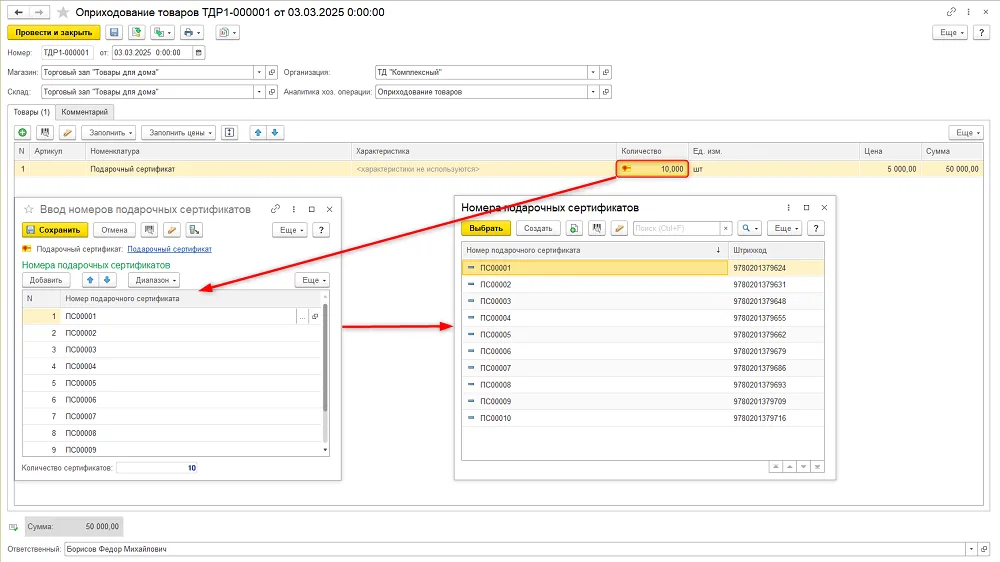Viewport: 1000px width, 562px height.
Task: Open the Подарочный сертификат hyperlink
Action: point(169,249)
